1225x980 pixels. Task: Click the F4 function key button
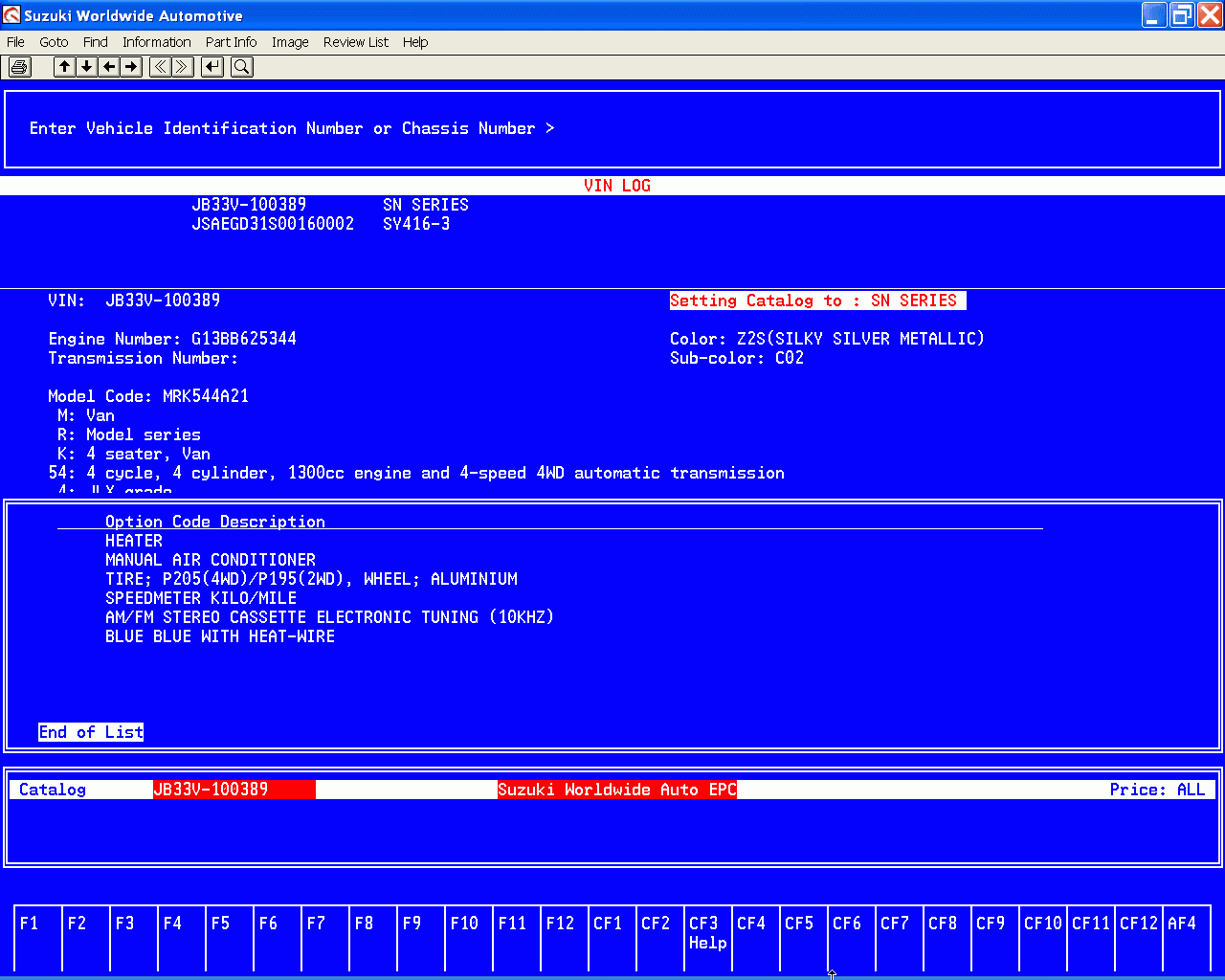point(182,938)
